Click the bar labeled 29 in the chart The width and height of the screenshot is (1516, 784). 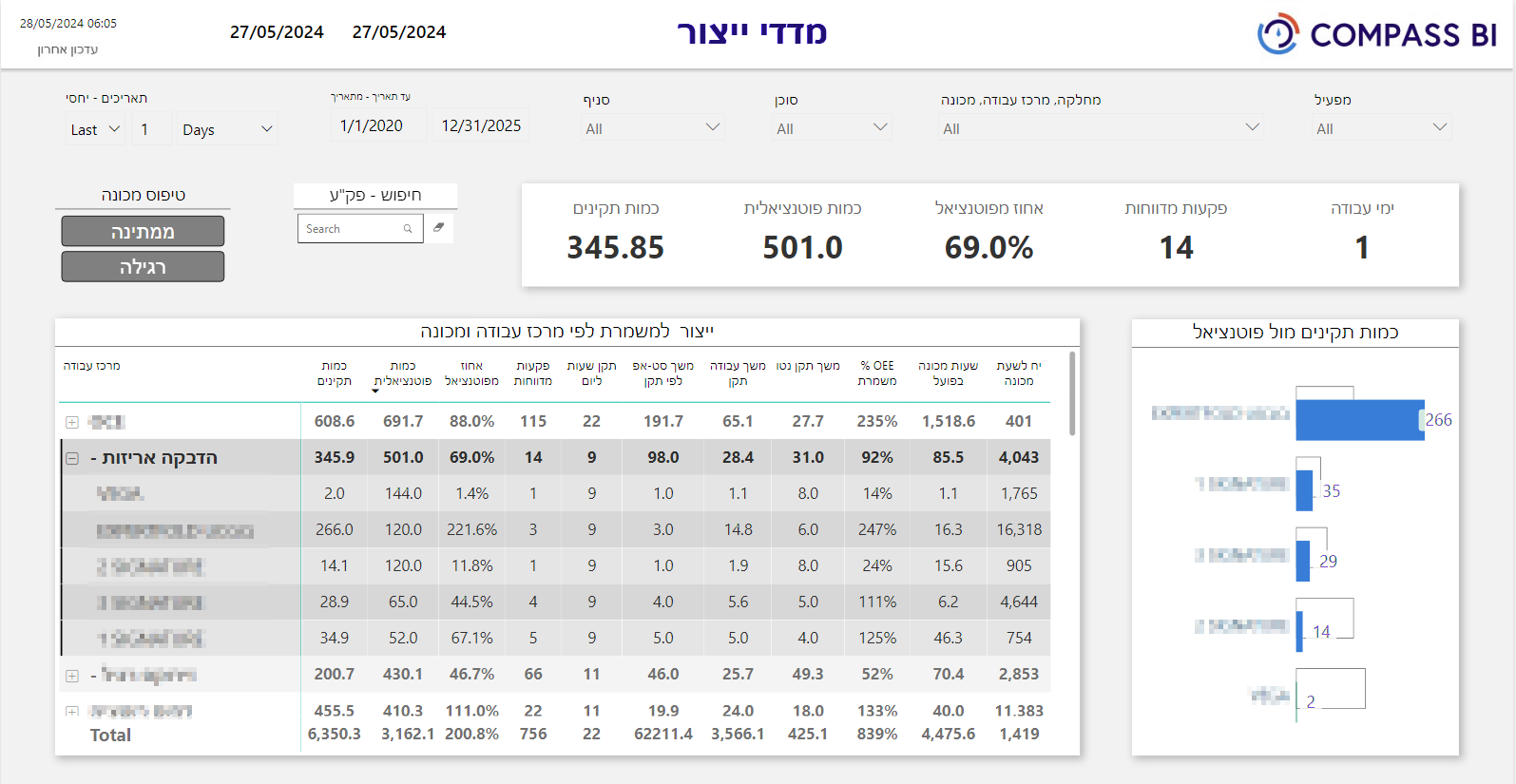[1303, 561]
